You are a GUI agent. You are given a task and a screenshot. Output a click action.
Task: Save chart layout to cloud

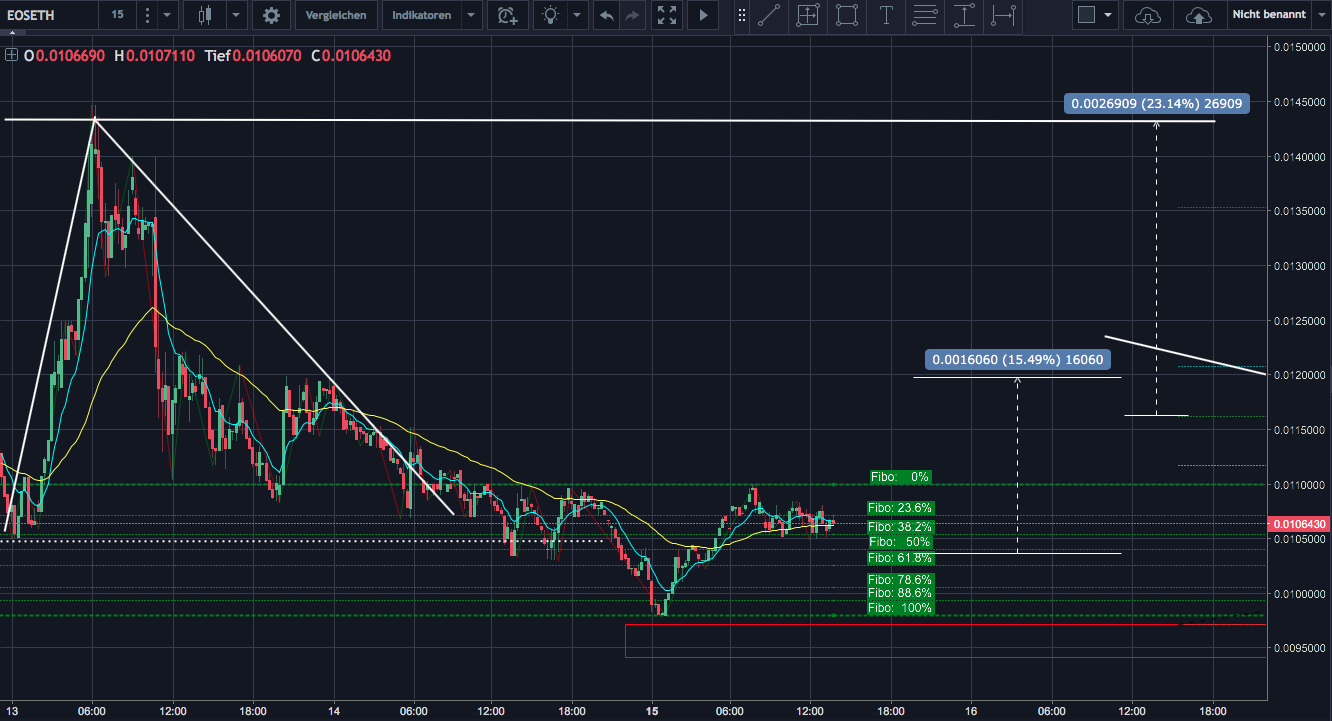click(1199, 15)
